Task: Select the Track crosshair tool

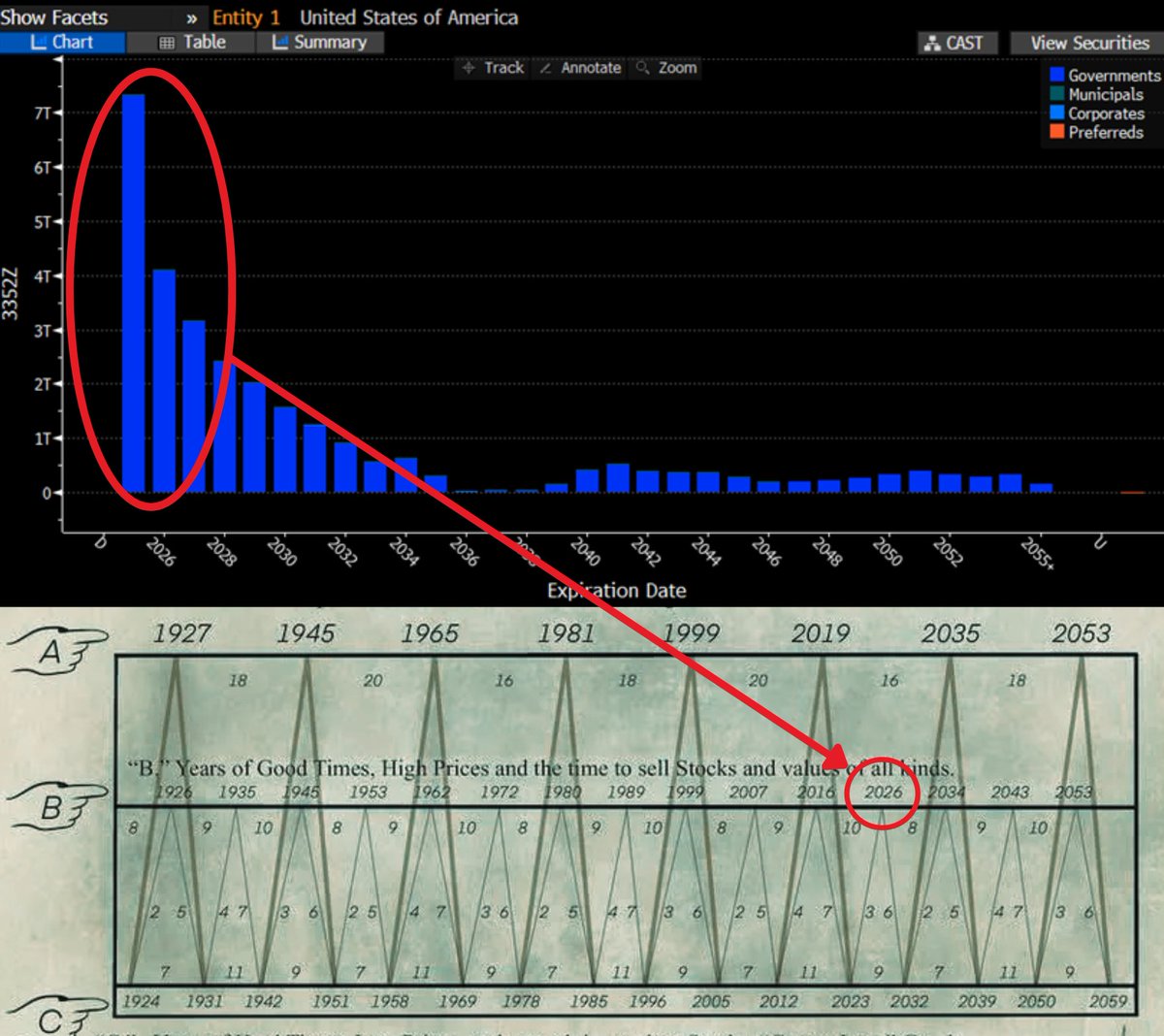Action: (491, 68)
